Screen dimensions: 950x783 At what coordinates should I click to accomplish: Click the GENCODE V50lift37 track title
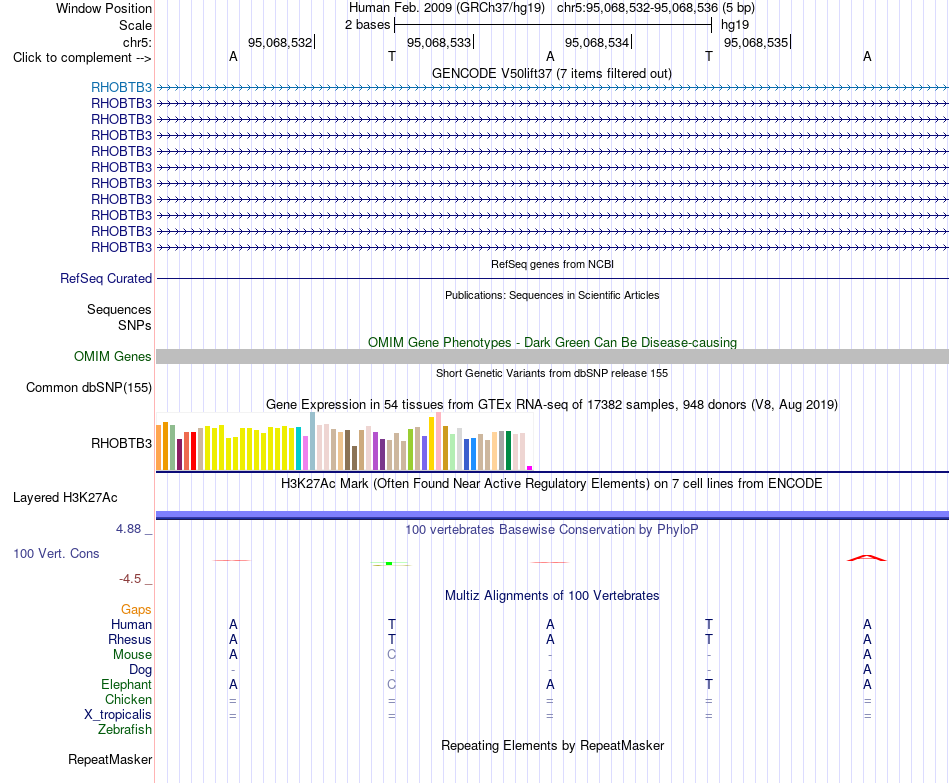pyautogui.click(x=552, y=73)
